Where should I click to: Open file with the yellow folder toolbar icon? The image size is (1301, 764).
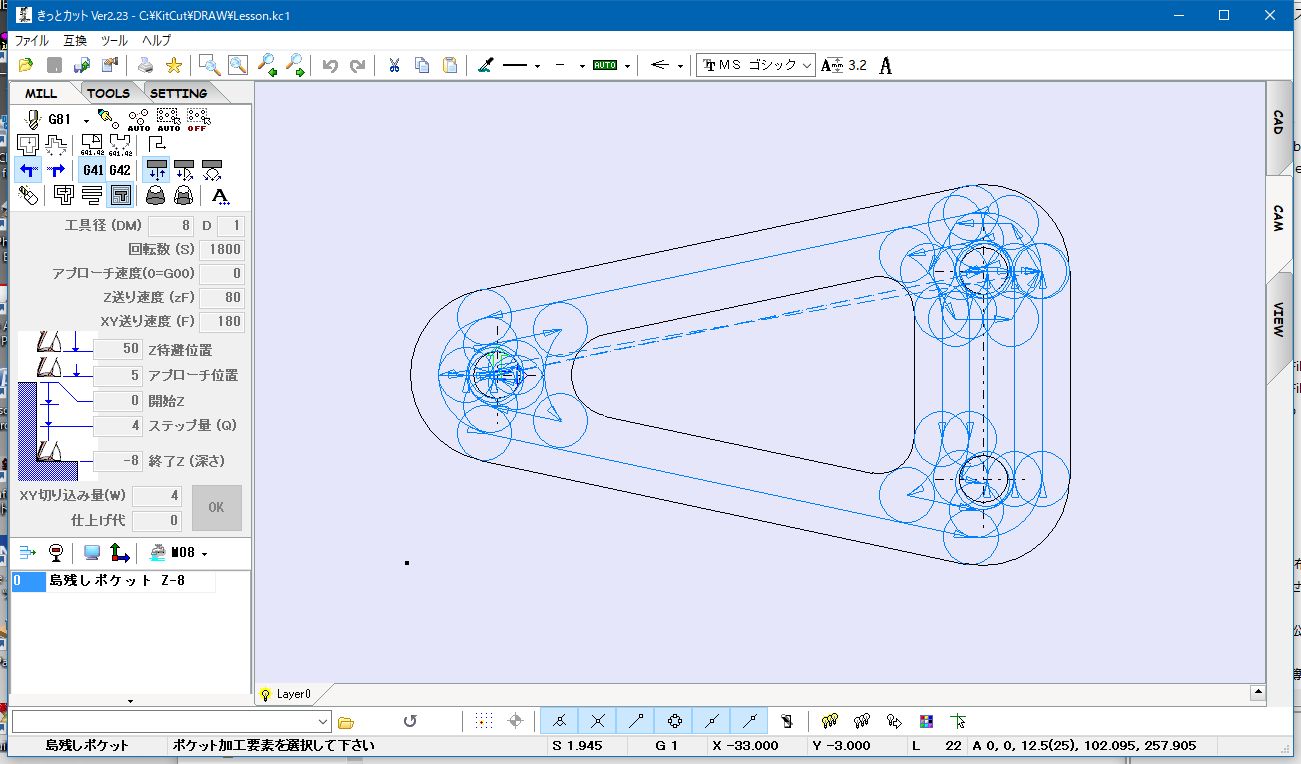pos(26,65)
